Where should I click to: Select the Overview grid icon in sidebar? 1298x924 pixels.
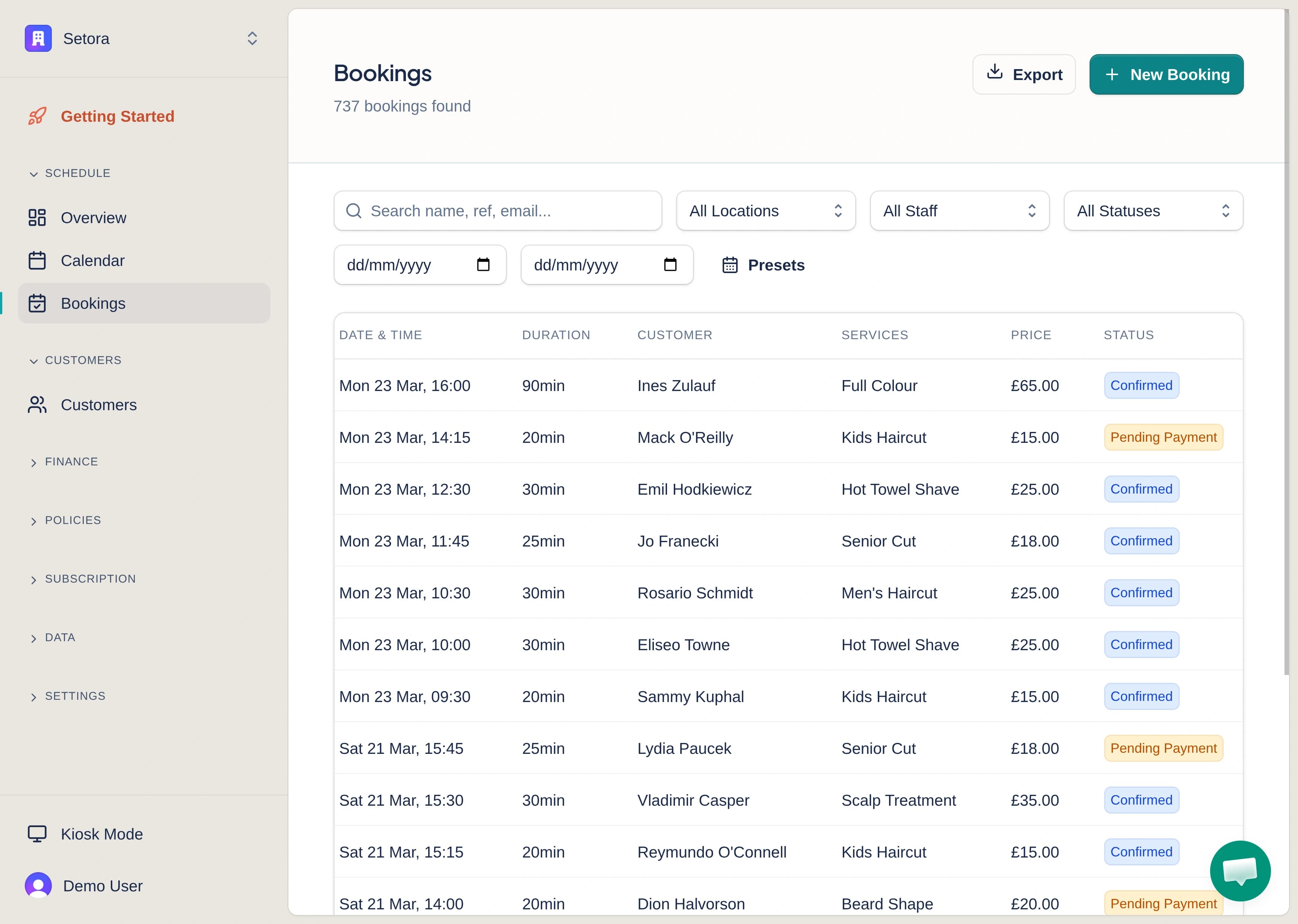[x=38, y=217]
